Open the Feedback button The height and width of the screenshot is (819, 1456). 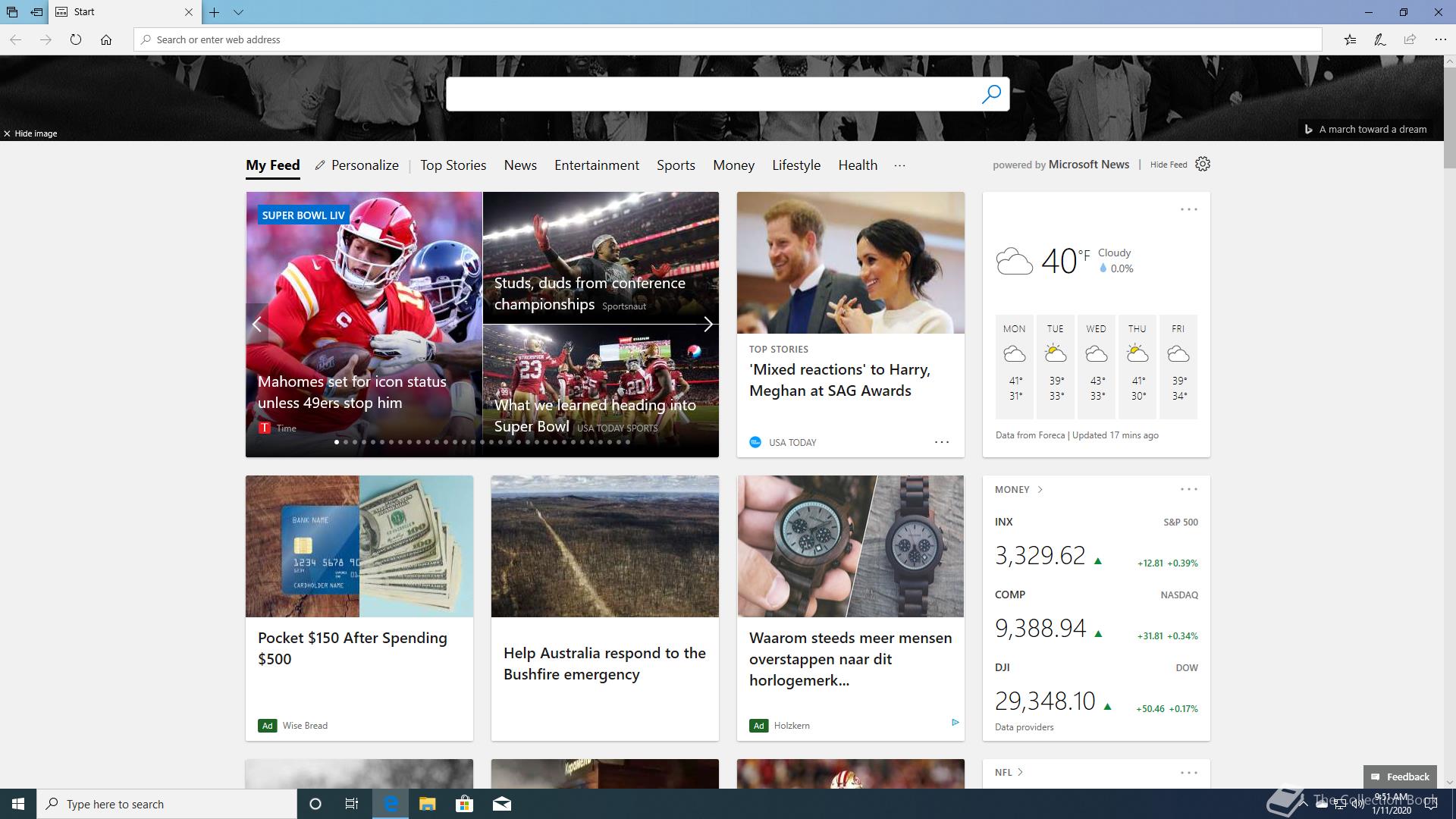[x=1400, y=777]
